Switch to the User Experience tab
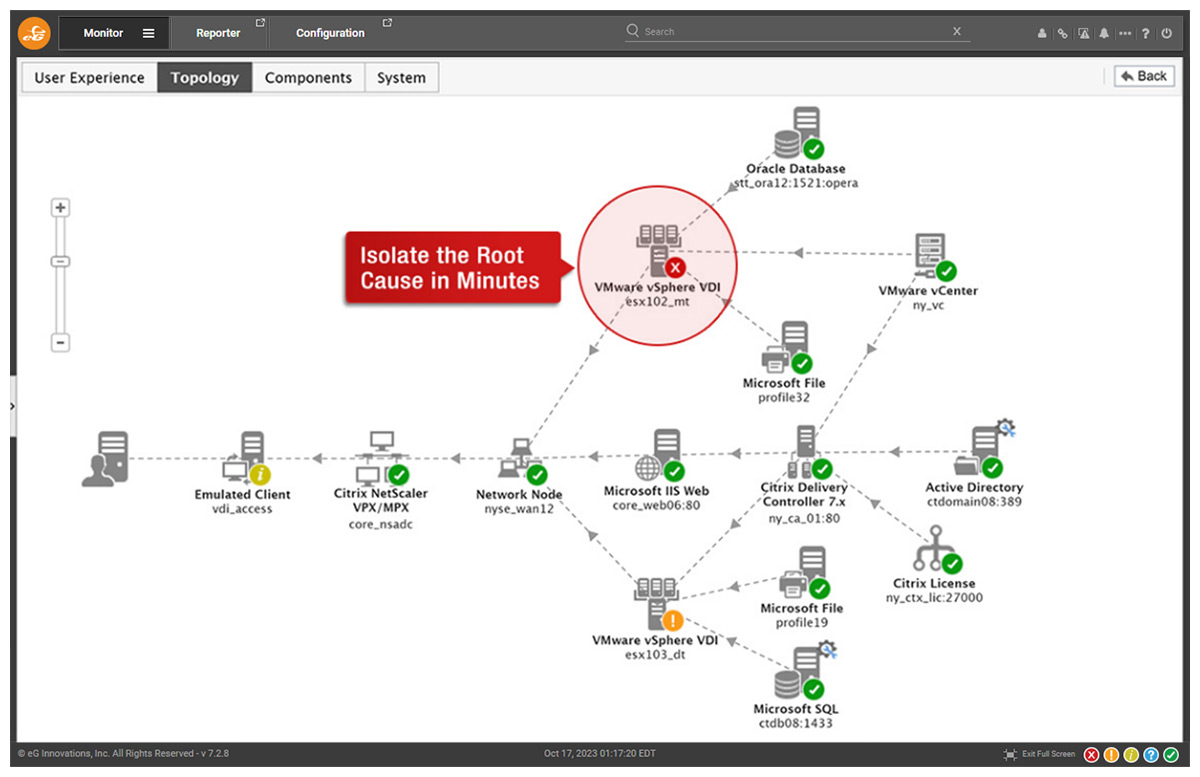1200x777 pixels. tap(90, 77)
